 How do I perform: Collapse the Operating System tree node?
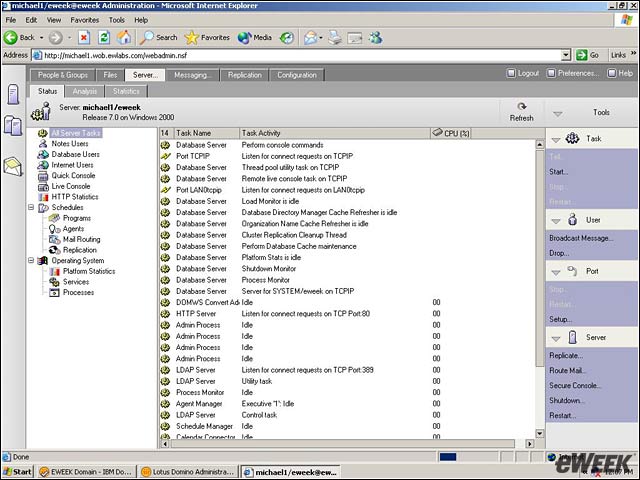tap(31, 260)
